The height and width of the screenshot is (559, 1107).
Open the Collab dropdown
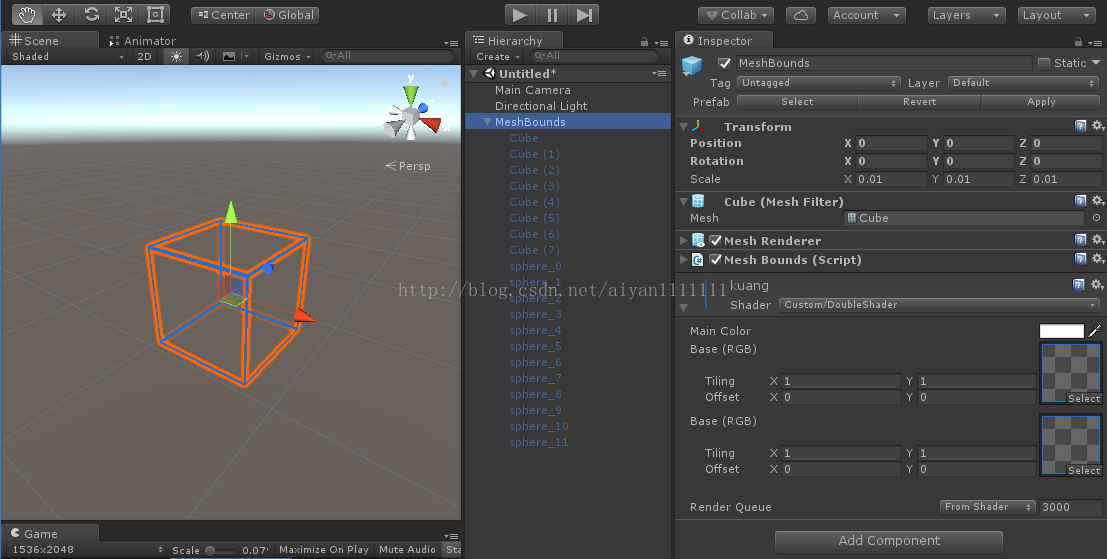coord(736,15)
